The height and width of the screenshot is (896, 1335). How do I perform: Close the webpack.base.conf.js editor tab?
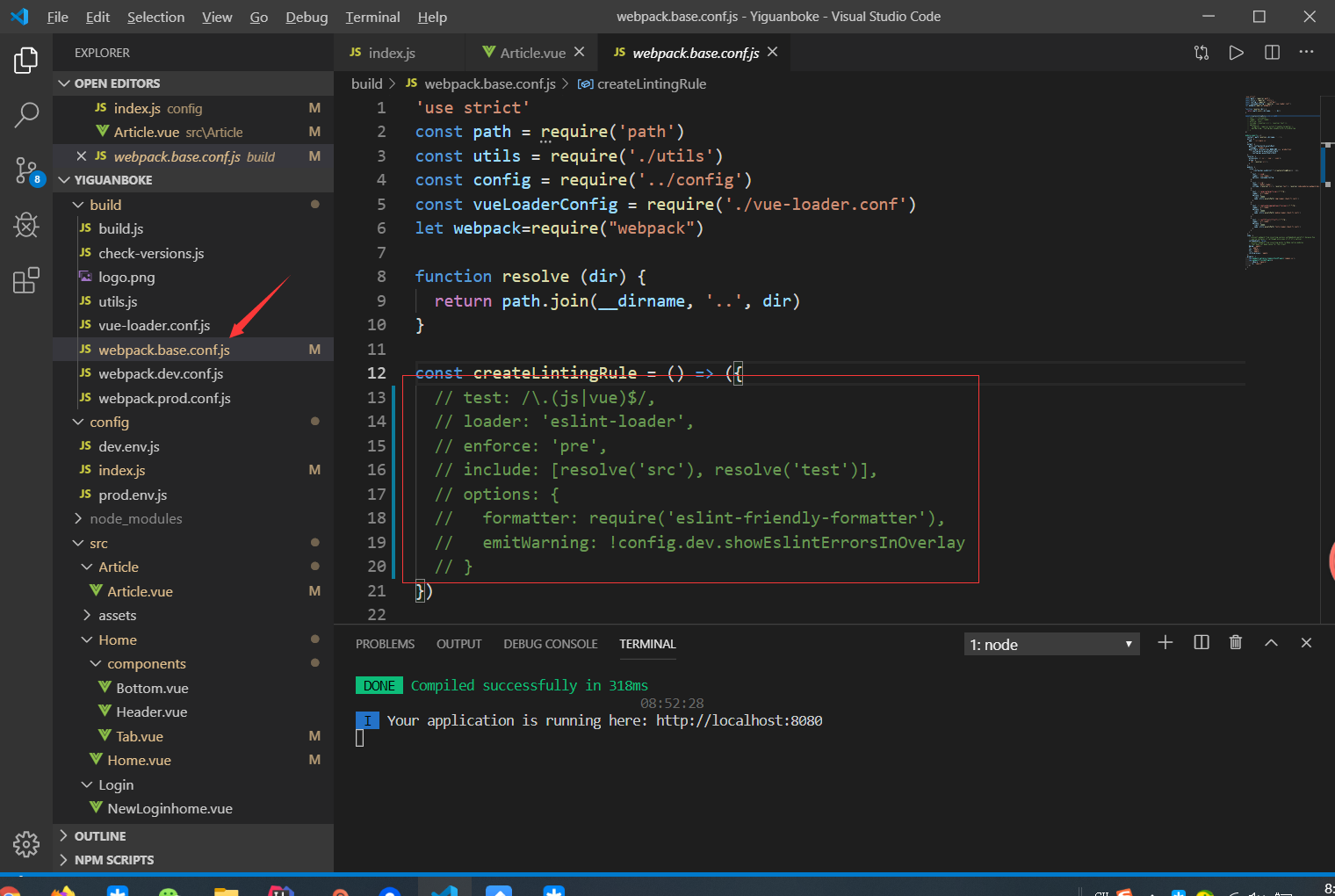pos(773,52)
